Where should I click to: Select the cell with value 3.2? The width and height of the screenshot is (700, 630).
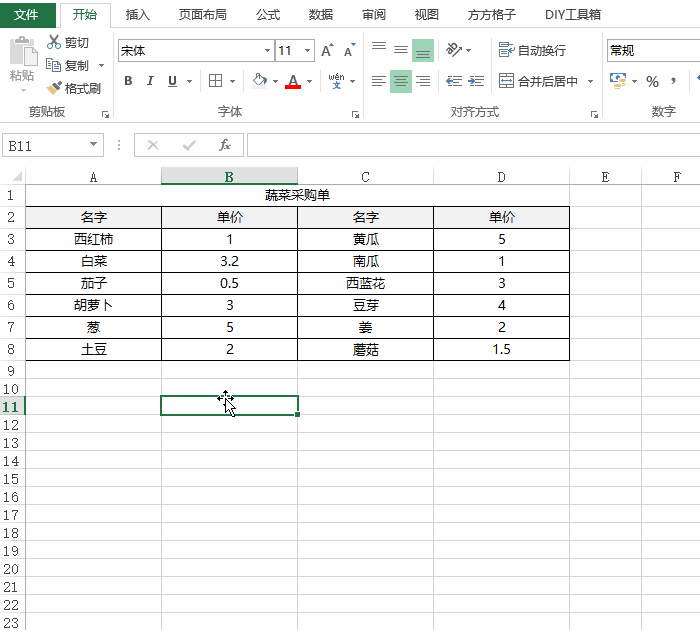tap(229, 261)
